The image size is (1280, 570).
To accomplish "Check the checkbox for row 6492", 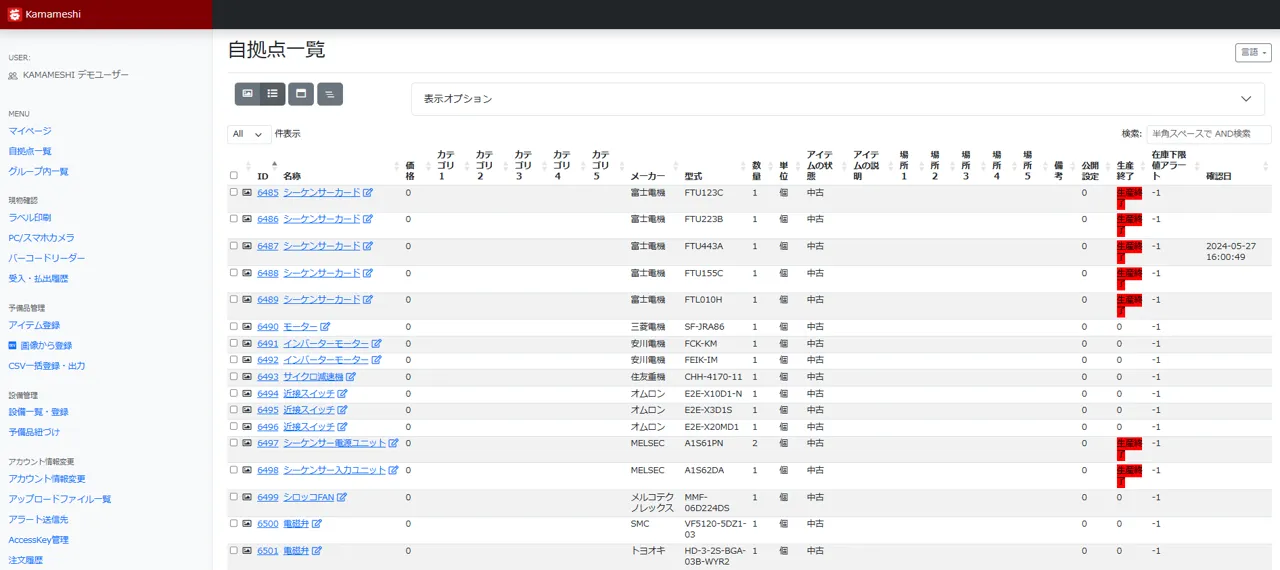I will point(234,360).
